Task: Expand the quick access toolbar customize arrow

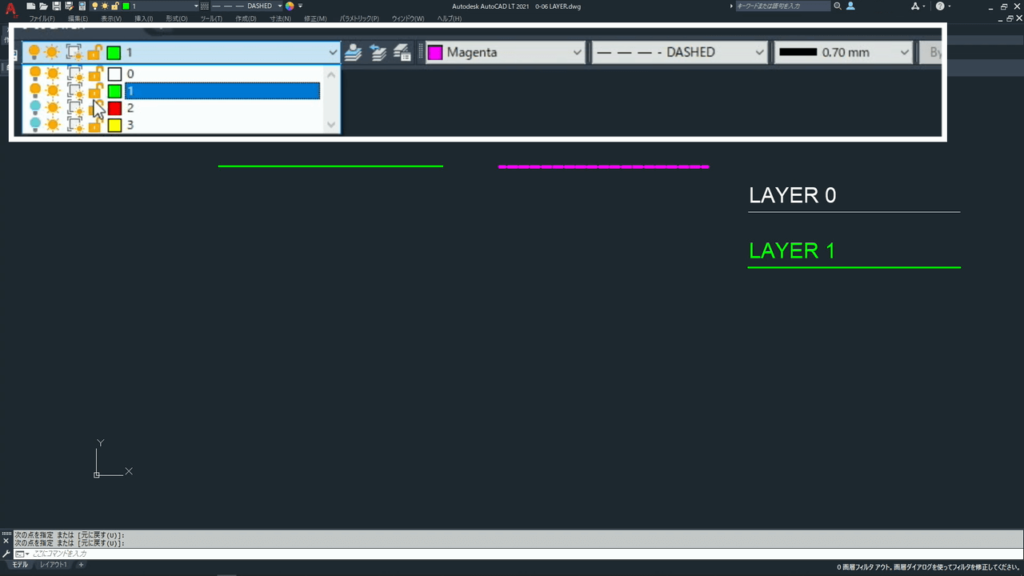Action: point(300,6)
